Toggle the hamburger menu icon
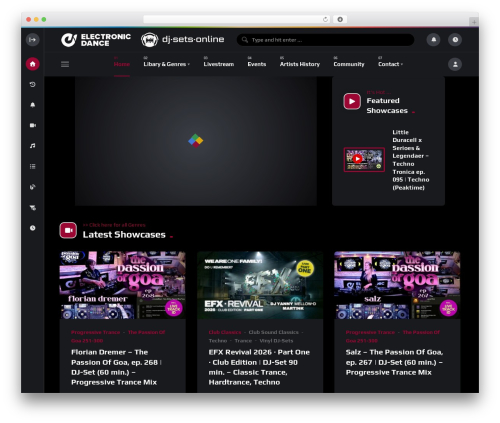Image resolution: width=500 pixels, height=423 pixels. tap(65, 64)
